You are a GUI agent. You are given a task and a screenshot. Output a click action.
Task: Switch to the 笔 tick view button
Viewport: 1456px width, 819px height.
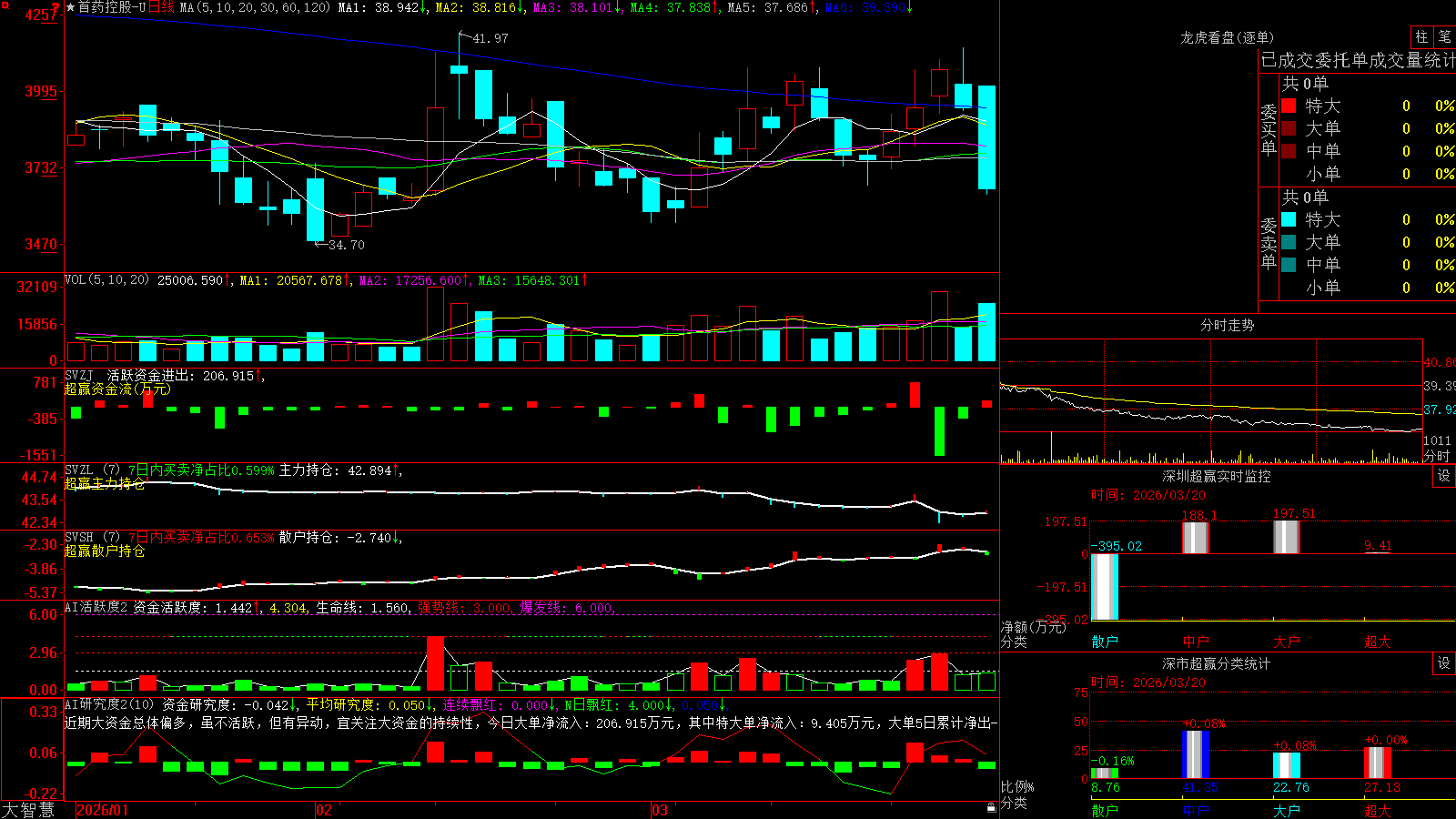[1444, 36]
